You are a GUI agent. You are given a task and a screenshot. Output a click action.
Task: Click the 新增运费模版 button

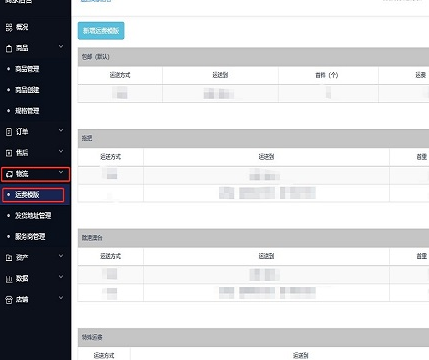(x=101, y=31)
